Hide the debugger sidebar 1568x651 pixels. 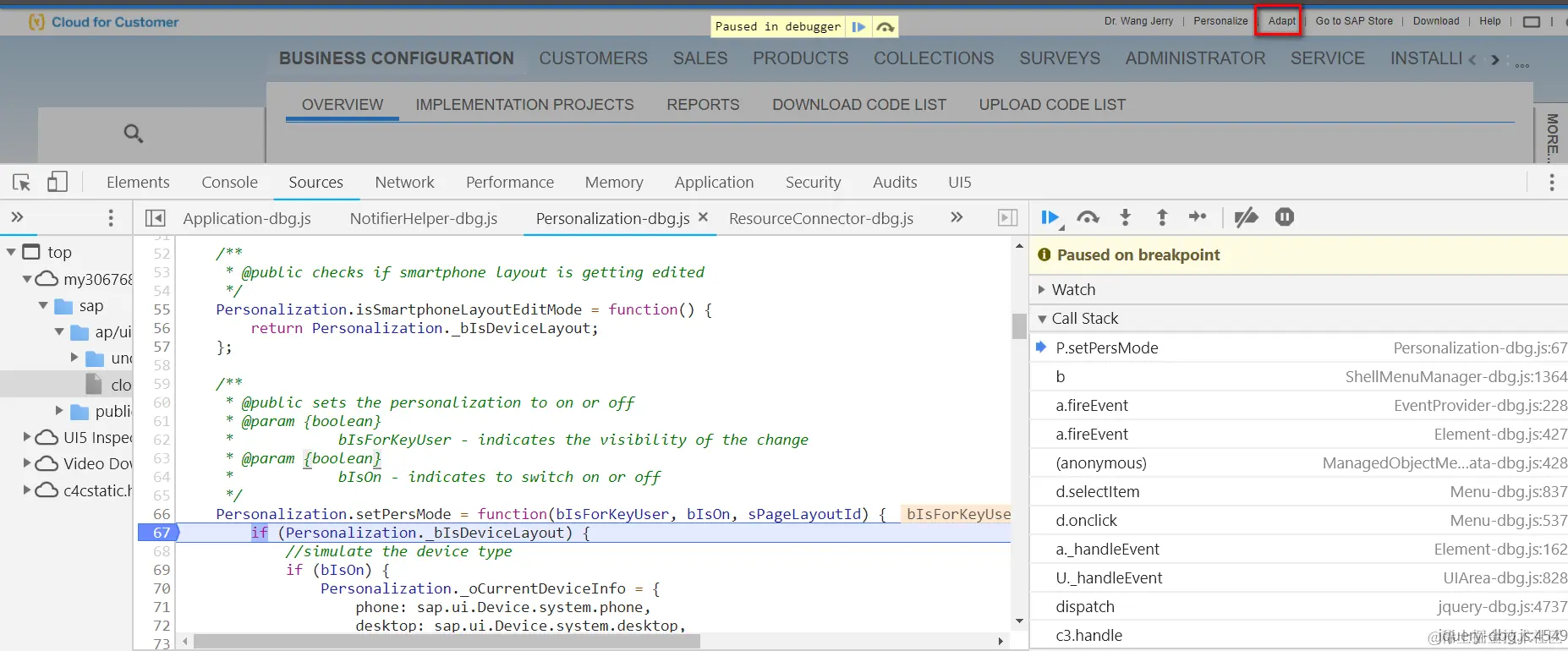tap(1007, 218)
